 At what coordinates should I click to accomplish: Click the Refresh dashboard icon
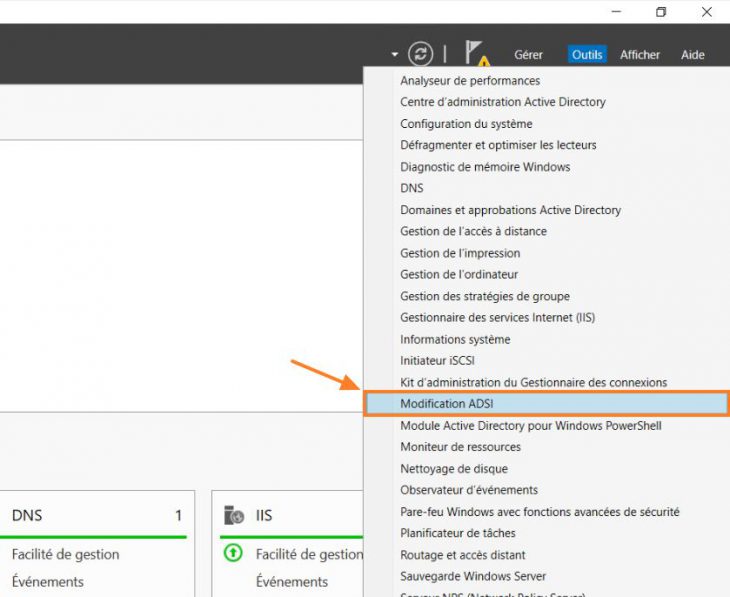coord(420,54)
